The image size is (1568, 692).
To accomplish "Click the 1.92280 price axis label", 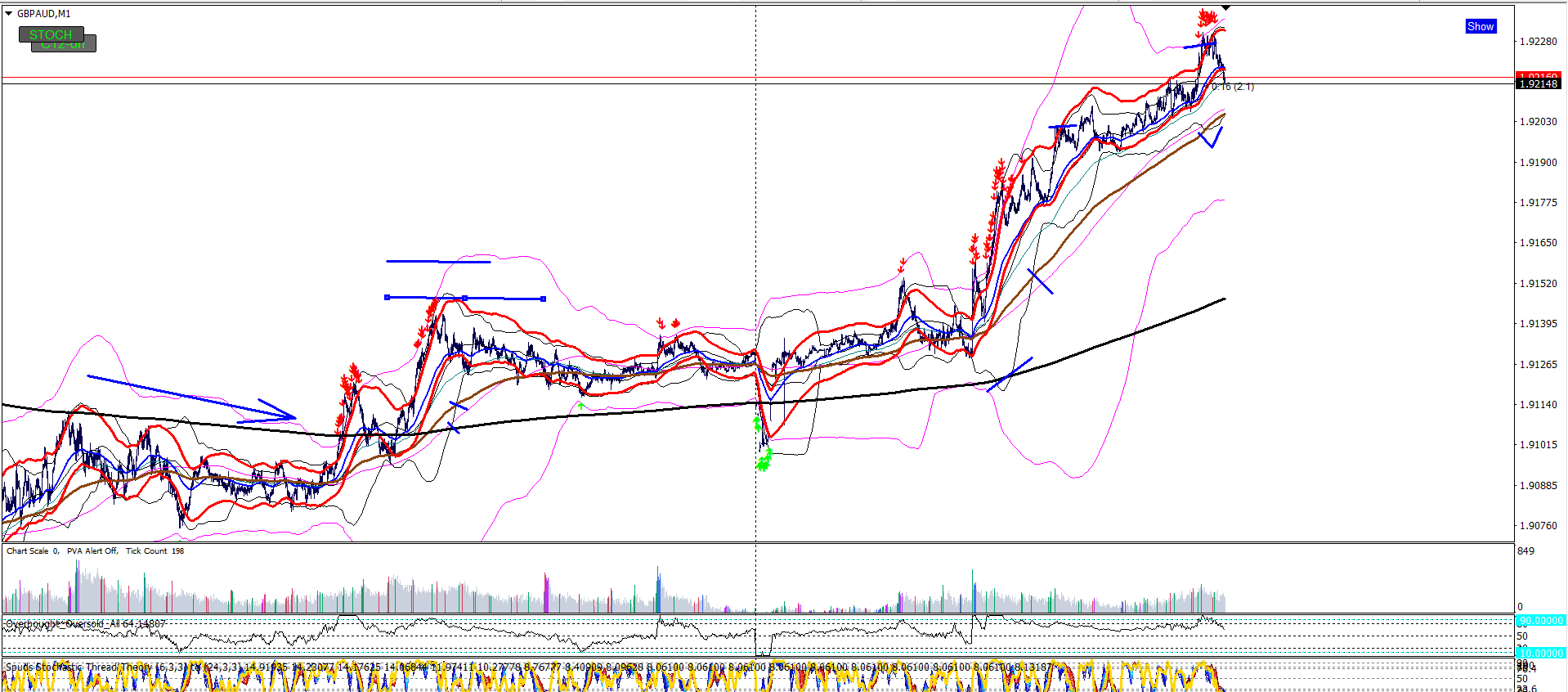I will [x=1538, y=42].
